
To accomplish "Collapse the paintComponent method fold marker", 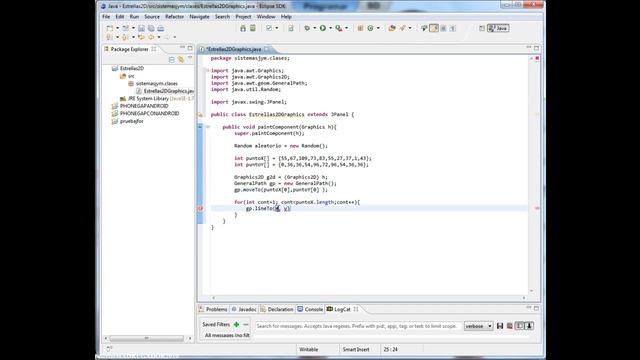I will coord(207,127).
